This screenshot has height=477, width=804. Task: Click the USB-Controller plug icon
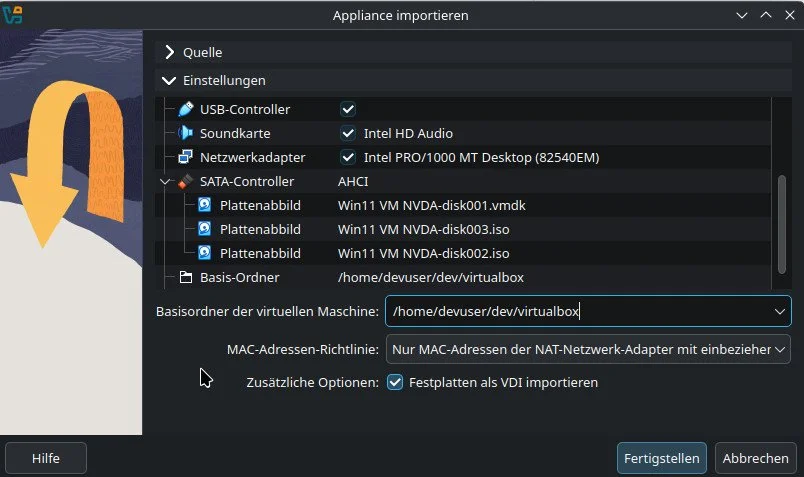186,109
